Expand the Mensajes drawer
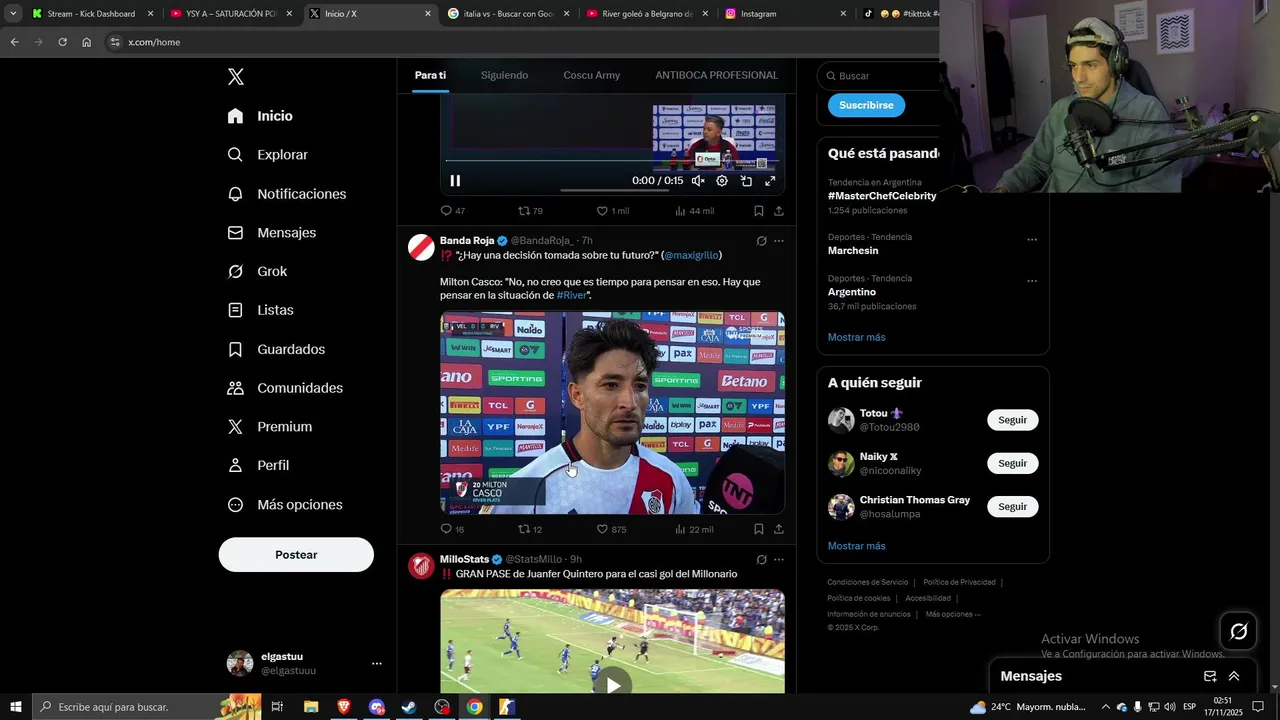 pos(1234,676)
